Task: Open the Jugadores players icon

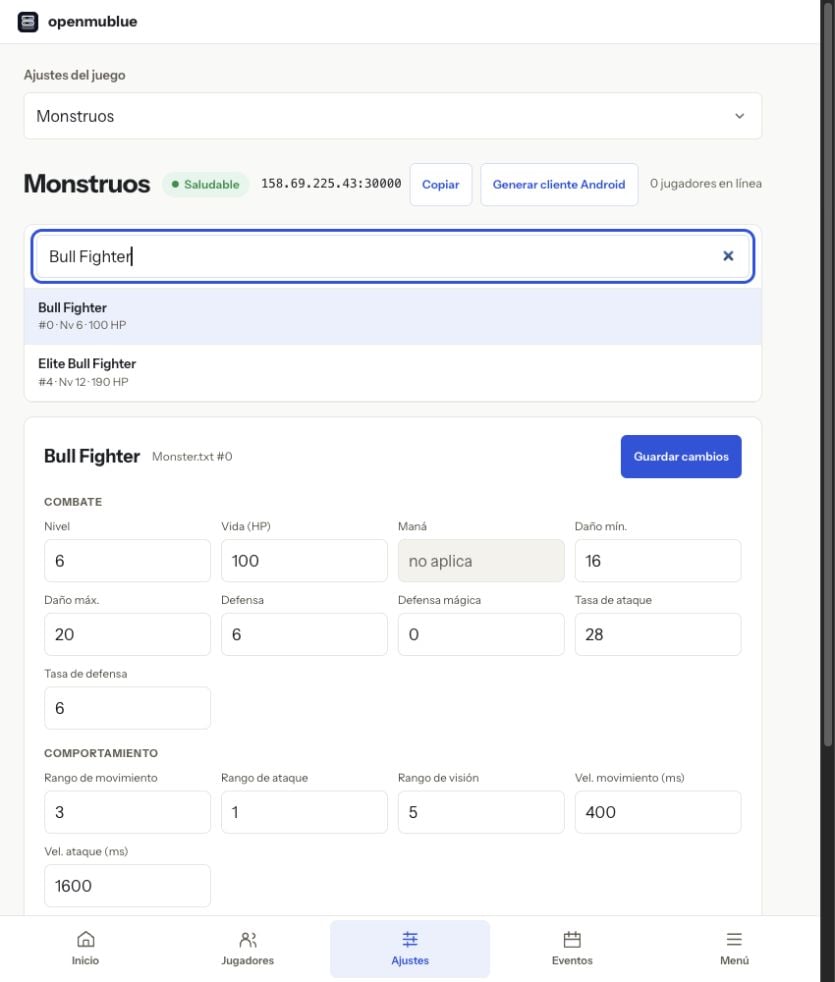Action: 247,939
